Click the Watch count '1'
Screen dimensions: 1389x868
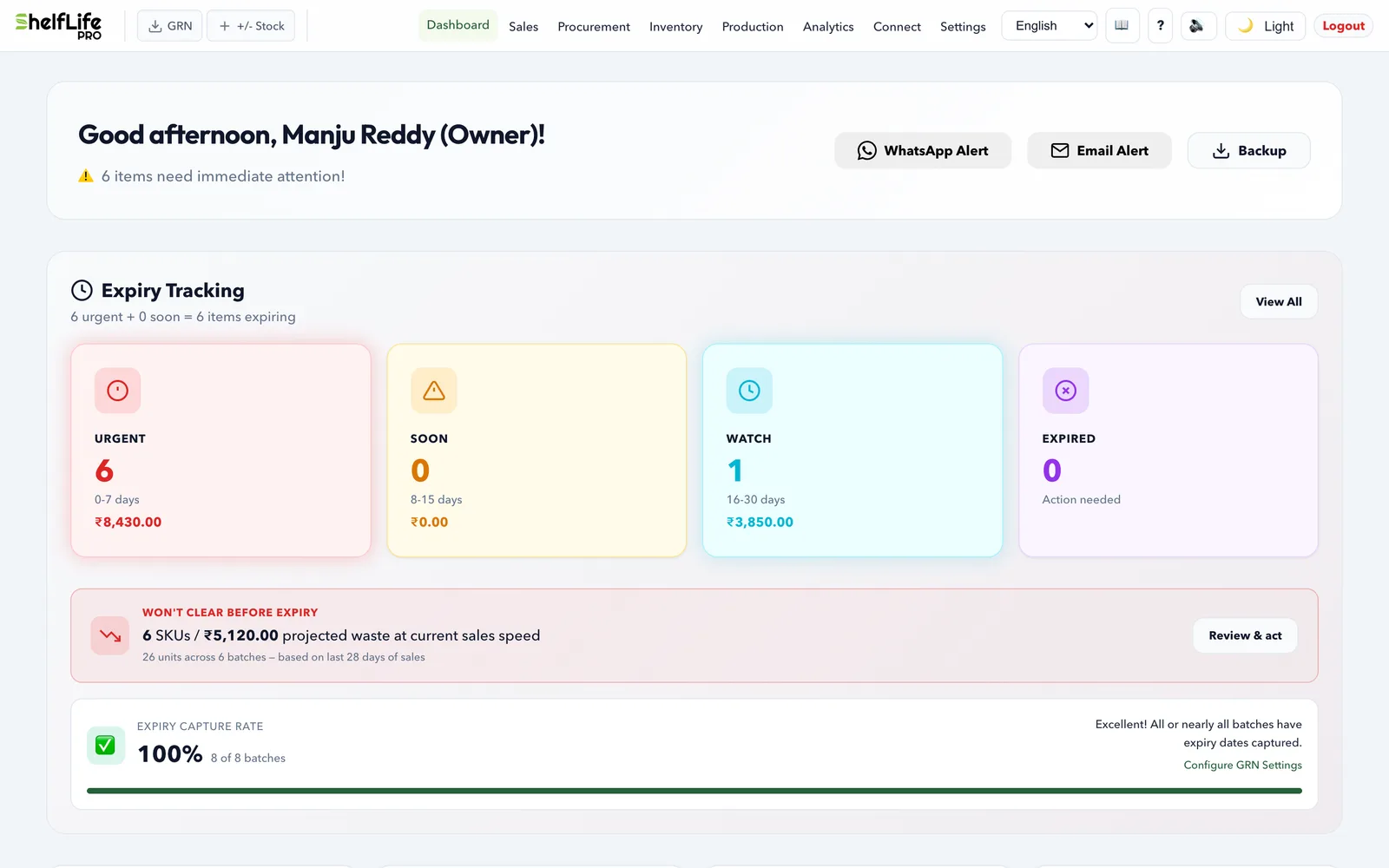click(735, 470)
